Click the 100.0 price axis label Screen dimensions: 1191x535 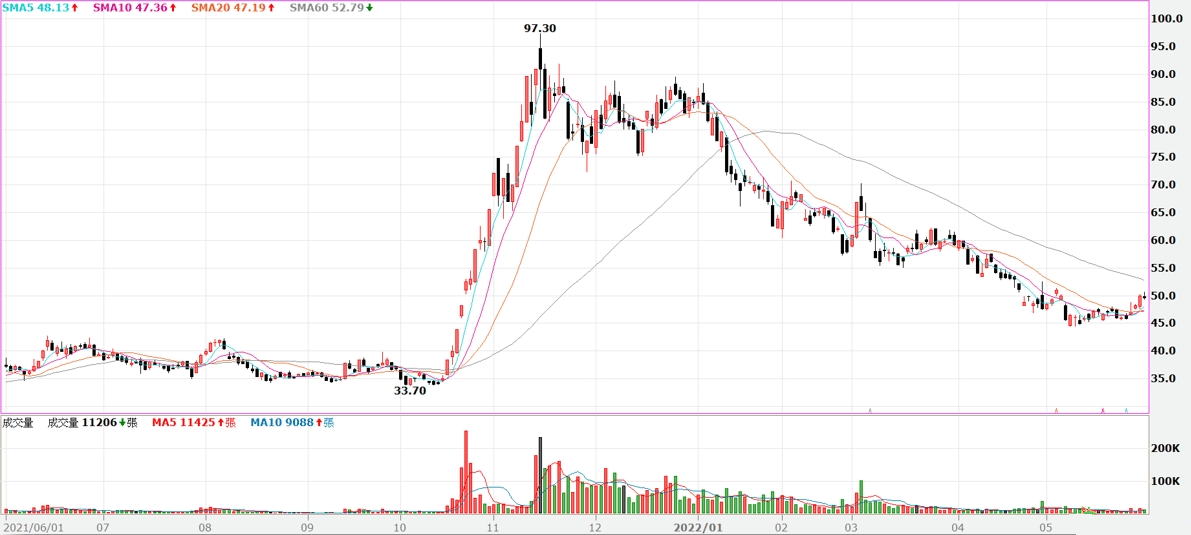(1168, 19)
